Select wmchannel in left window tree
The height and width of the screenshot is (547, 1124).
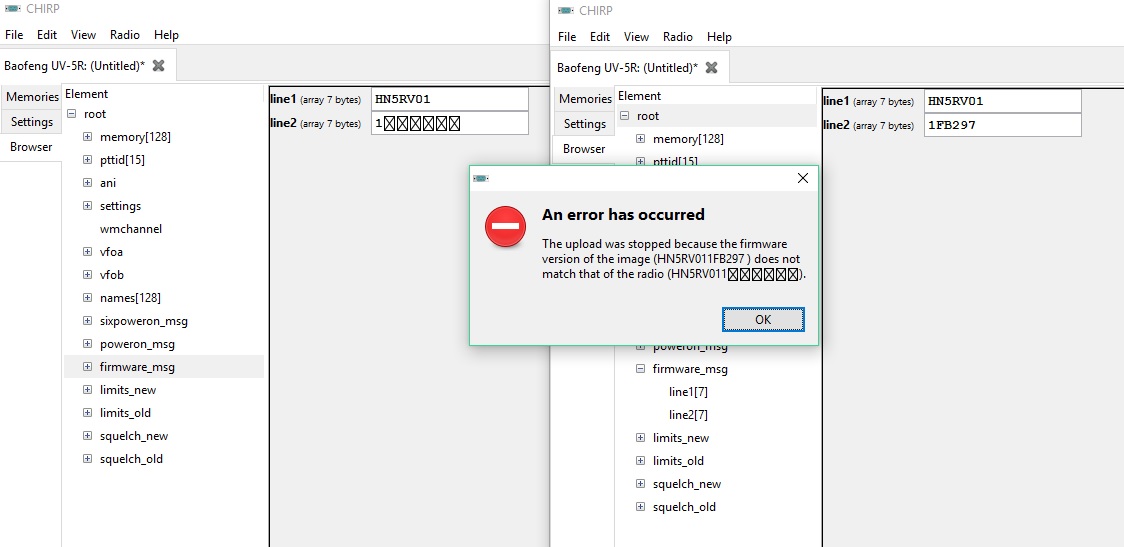pos(130,229)
